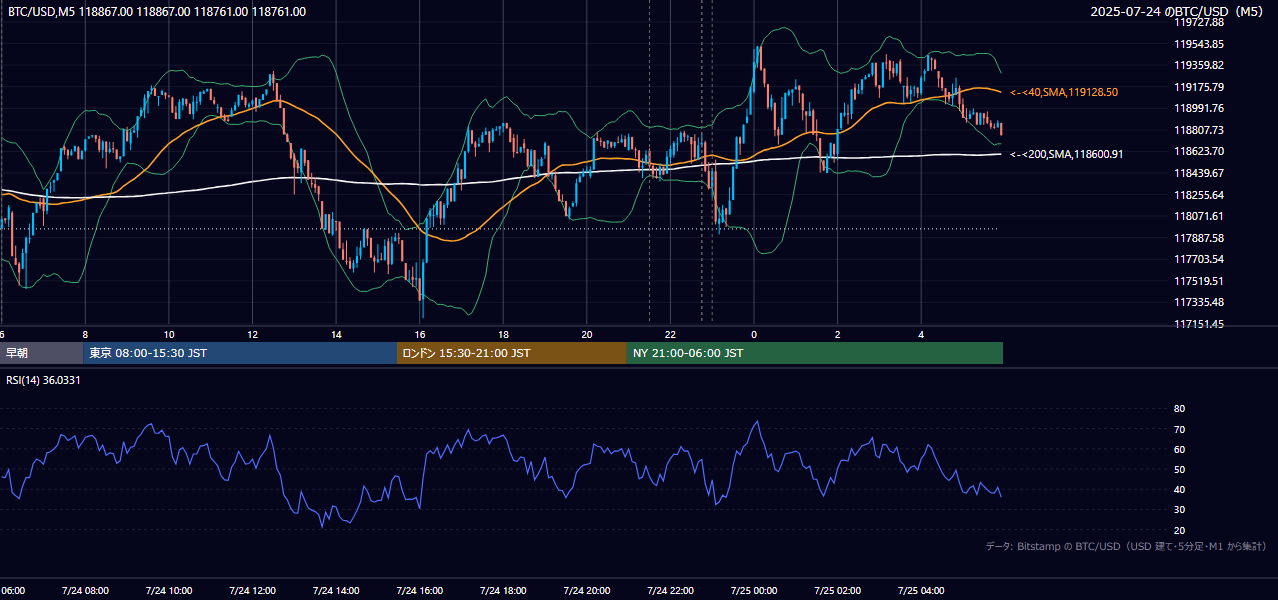Click price axis label 118623.70
Image resolution: width=1278 pixels, height=600 pixels.
1199,151
